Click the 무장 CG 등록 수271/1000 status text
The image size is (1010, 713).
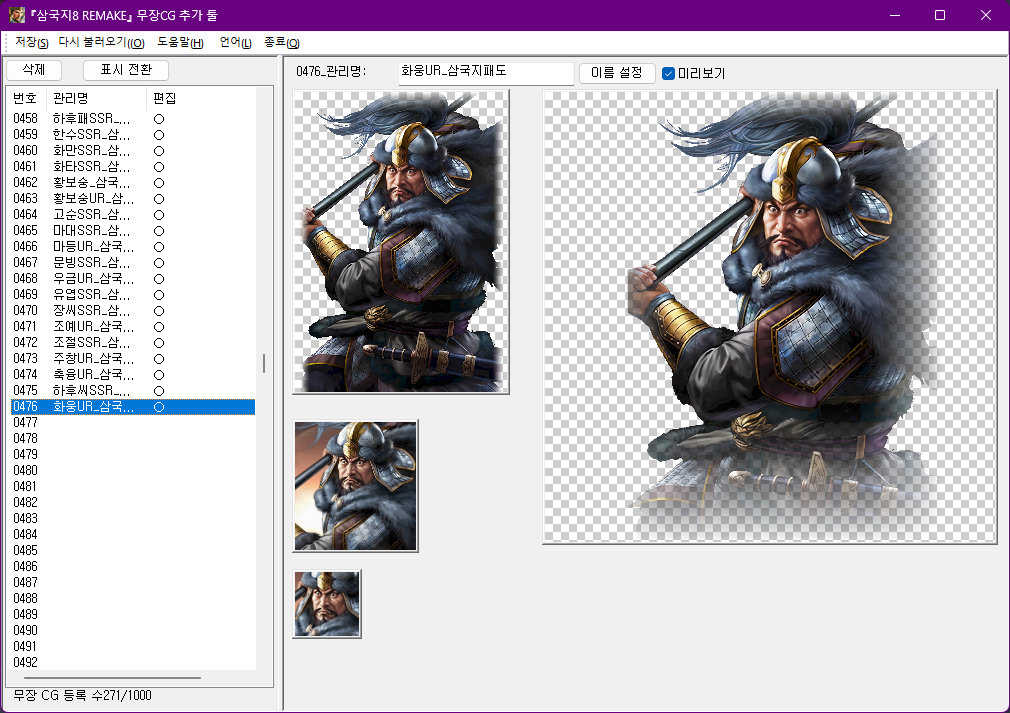82,696
